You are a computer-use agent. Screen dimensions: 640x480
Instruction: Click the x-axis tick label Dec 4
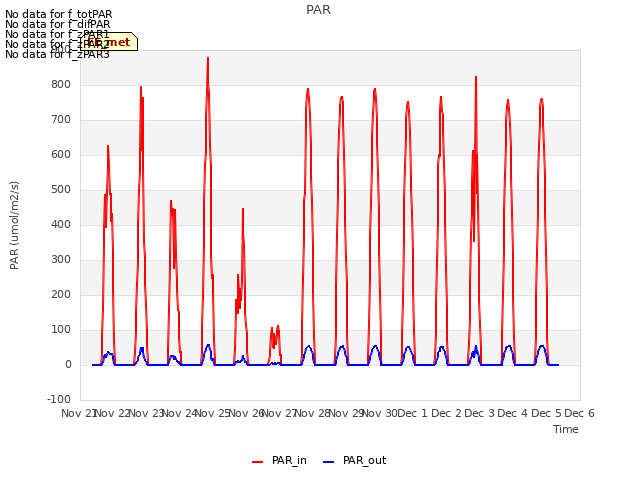[x=513, y=413]
